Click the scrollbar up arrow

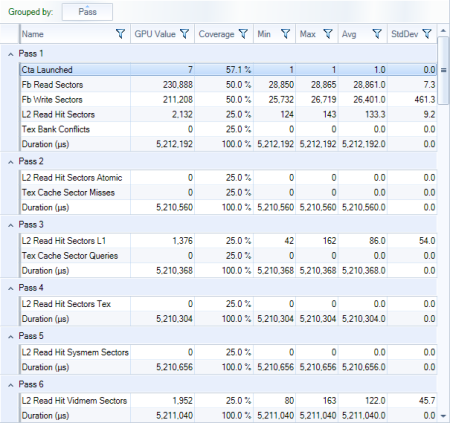443,30
